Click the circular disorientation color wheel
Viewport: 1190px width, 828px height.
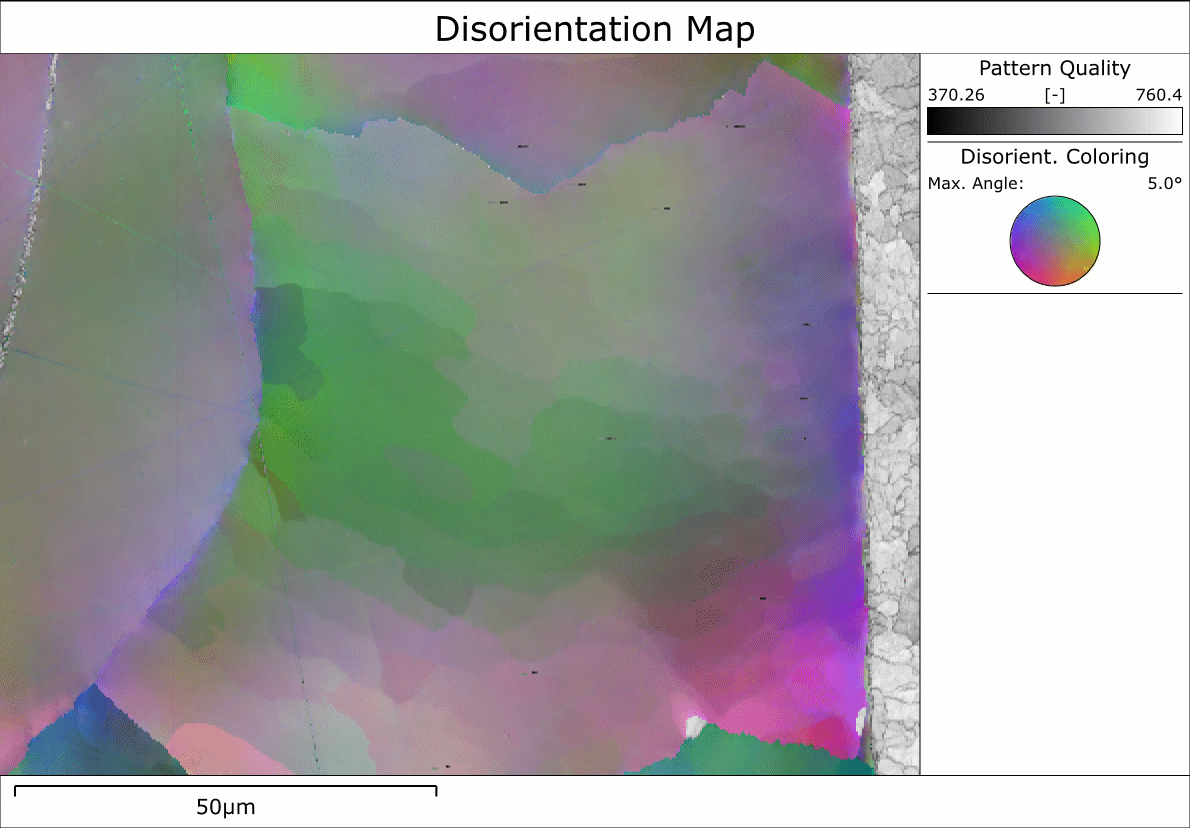point(1054,242)
